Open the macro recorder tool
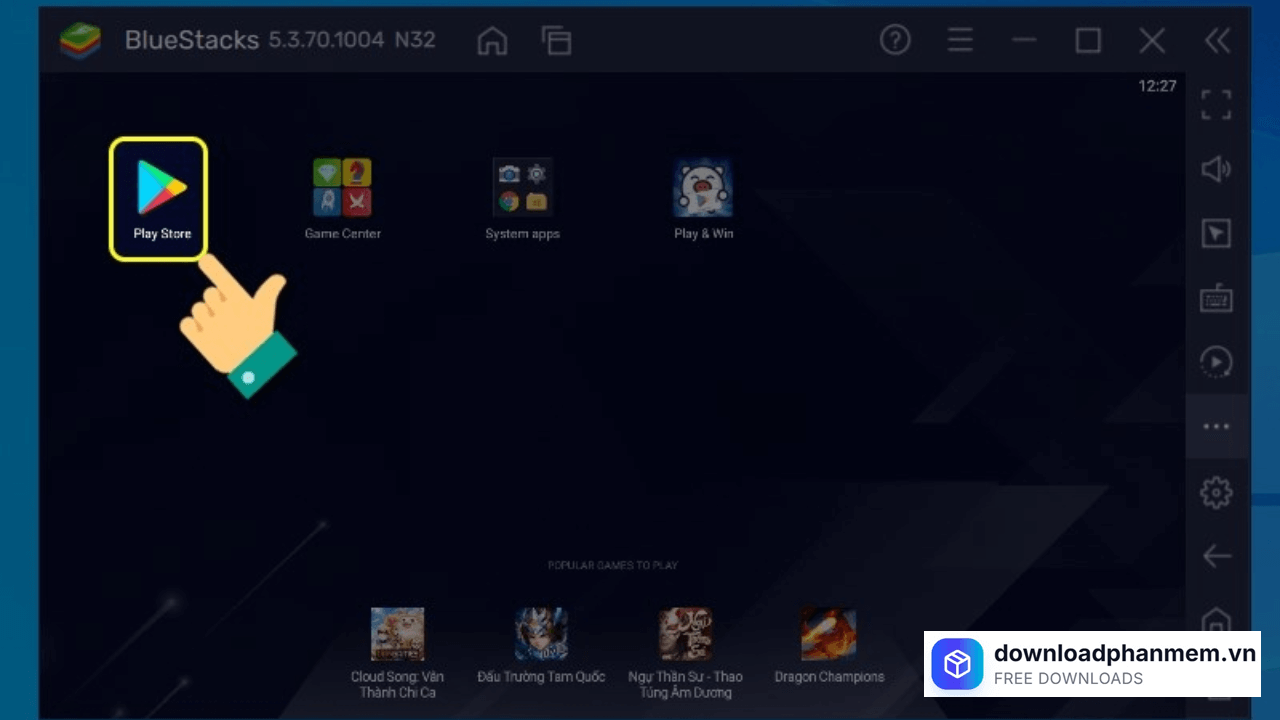1280x720 pixels. tap(1216, 362)
